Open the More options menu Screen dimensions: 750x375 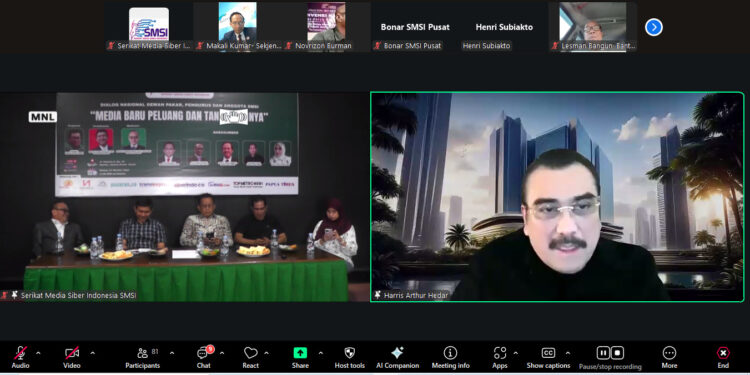(x=669, y=357)
